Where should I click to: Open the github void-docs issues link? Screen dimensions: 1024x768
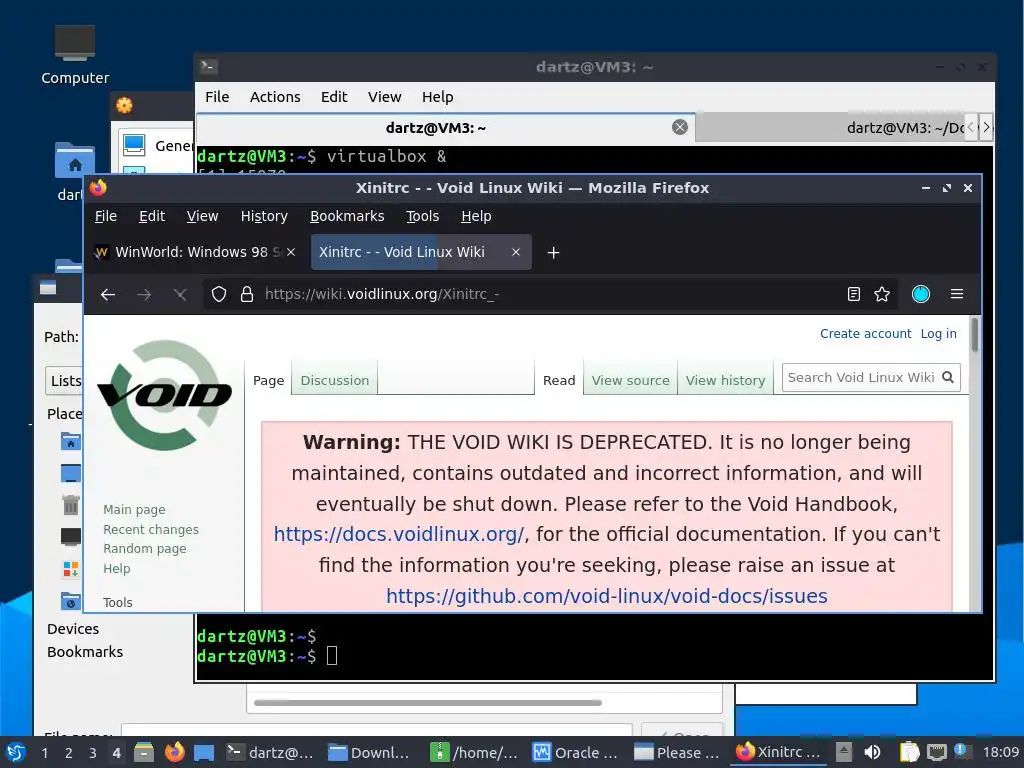[x=607, y=596]
